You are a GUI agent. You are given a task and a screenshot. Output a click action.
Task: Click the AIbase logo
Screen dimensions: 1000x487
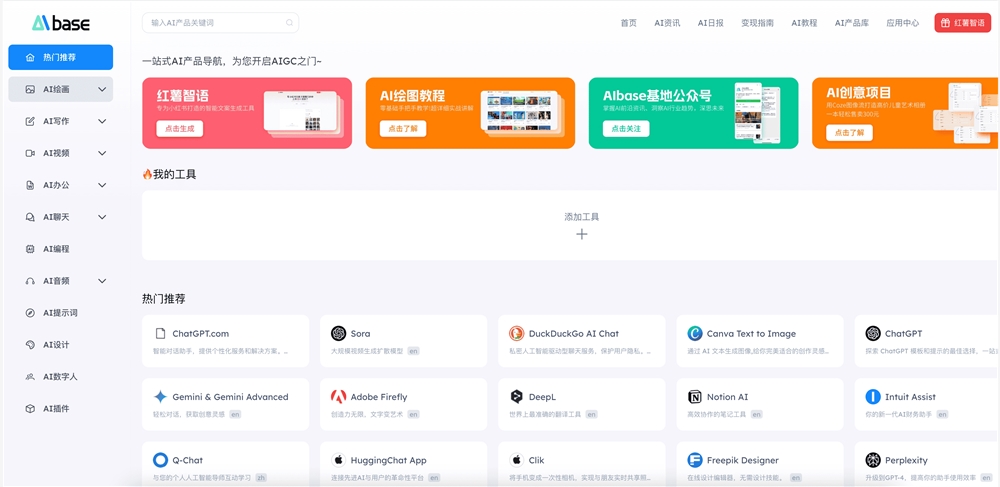60,22
